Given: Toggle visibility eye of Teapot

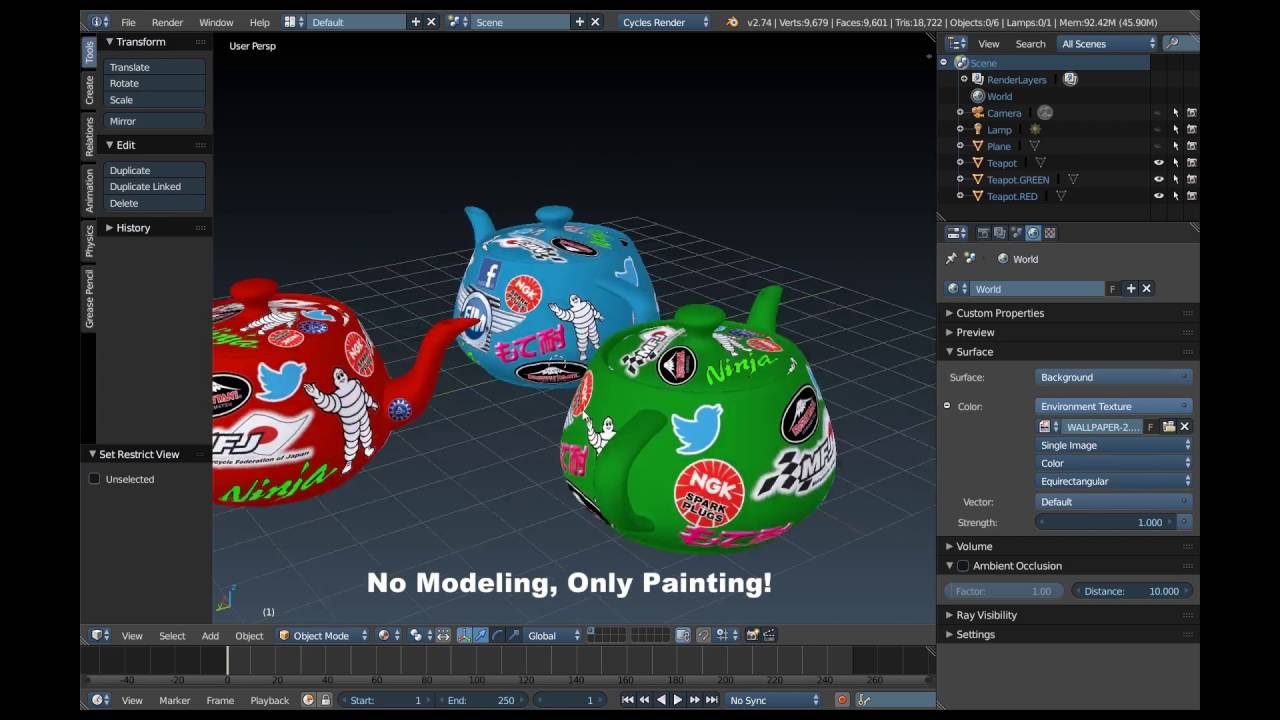Looking at the screenshot, I should [1159, 163].
